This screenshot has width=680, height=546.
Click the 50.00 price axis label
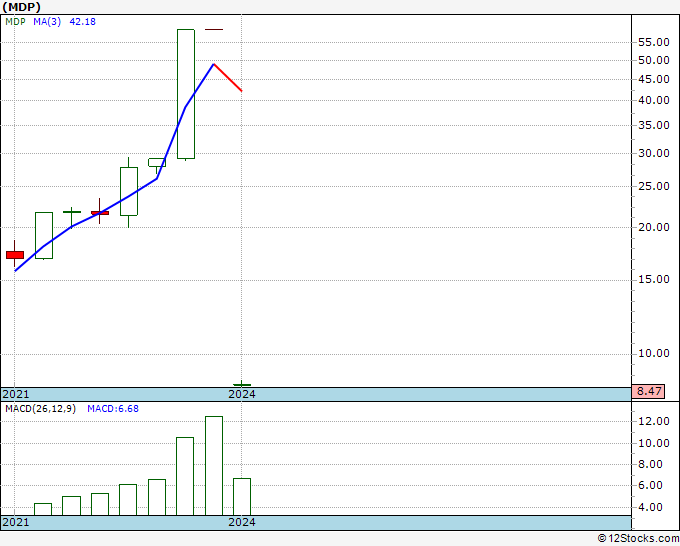(x=654, y=60)
